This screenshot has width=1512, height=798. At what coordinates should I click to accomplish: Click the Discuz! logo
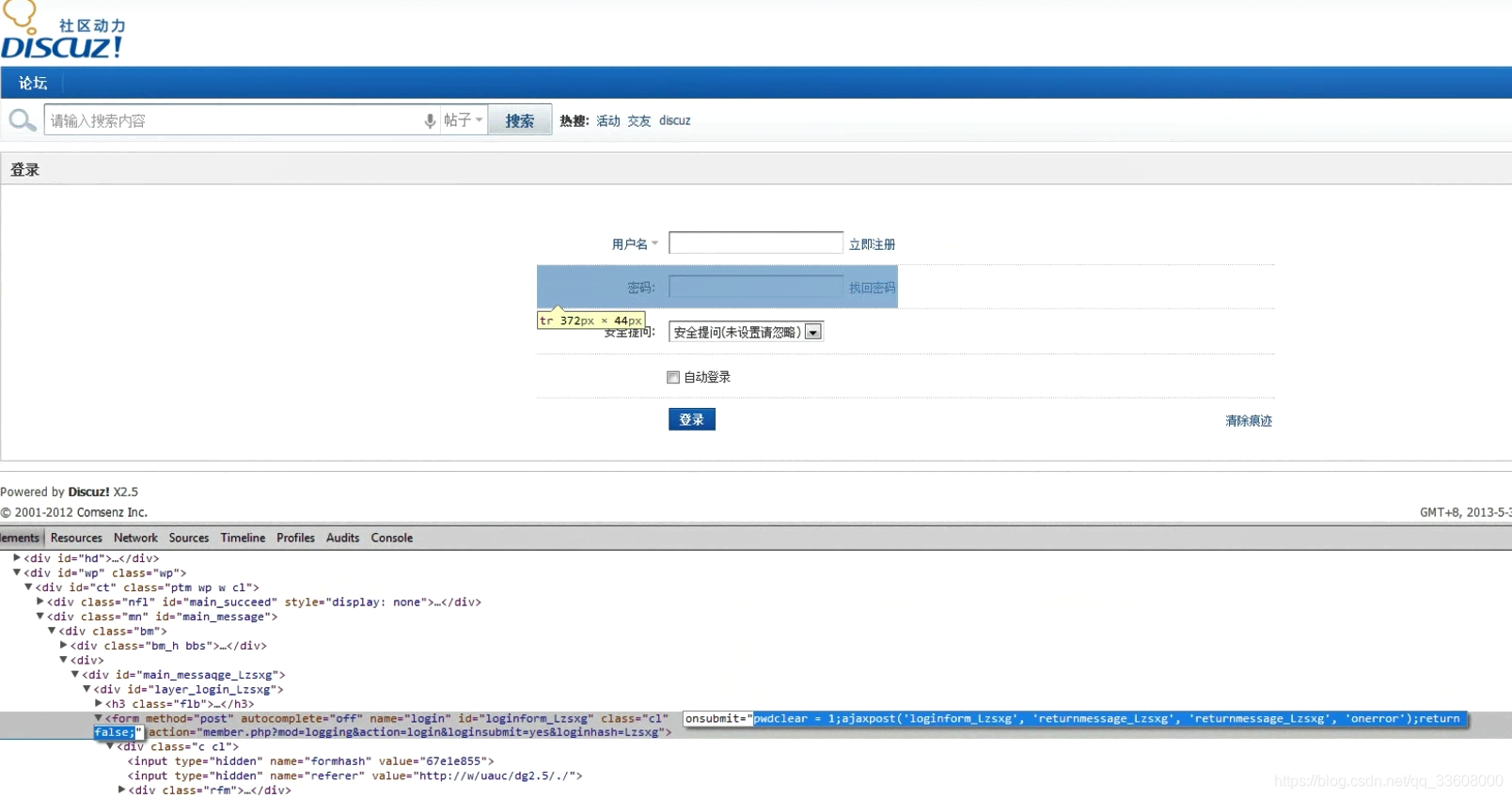pyautogui.click(x=62, y=31)
